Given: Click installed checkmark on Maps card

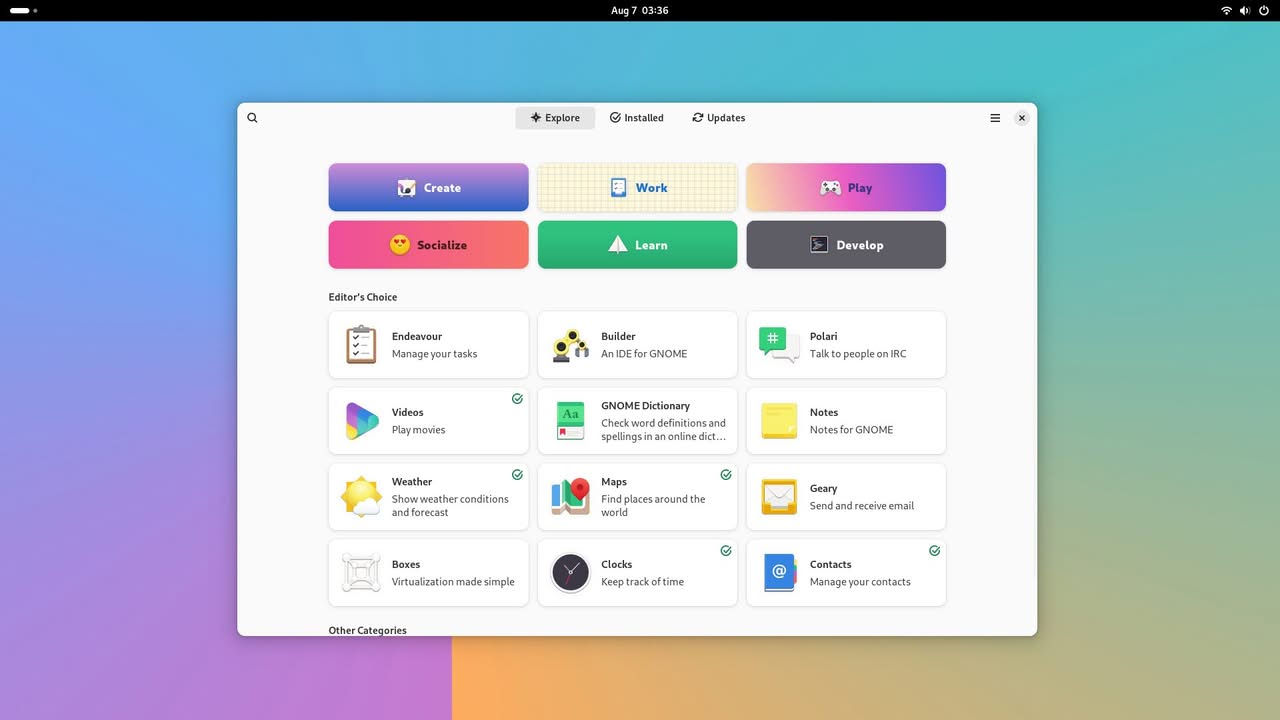Looking at the screenshot, I should coord(726,475).
